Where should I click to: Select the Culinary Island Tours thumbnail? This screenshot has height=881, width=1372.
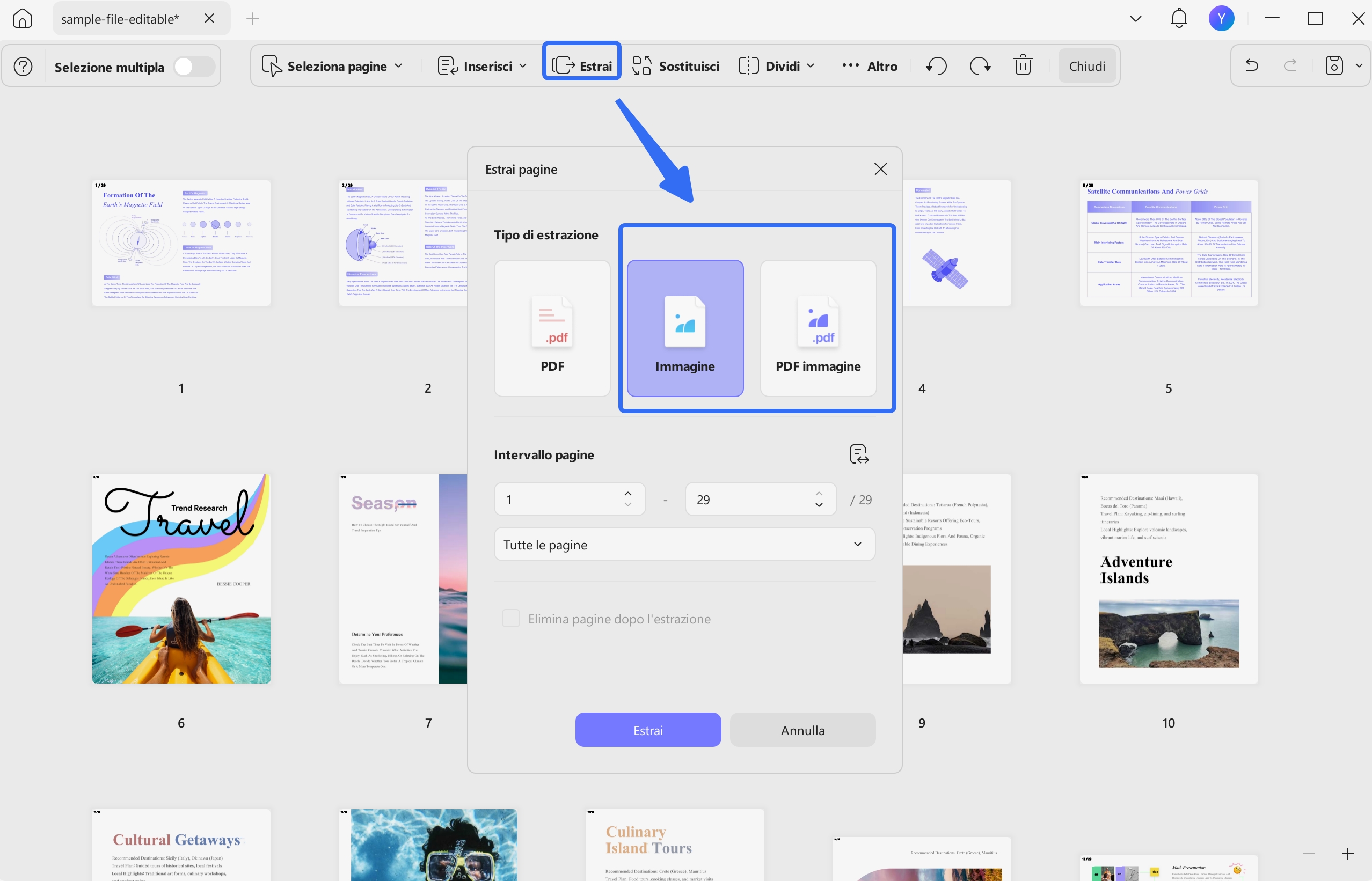click(x=675, y=845)
